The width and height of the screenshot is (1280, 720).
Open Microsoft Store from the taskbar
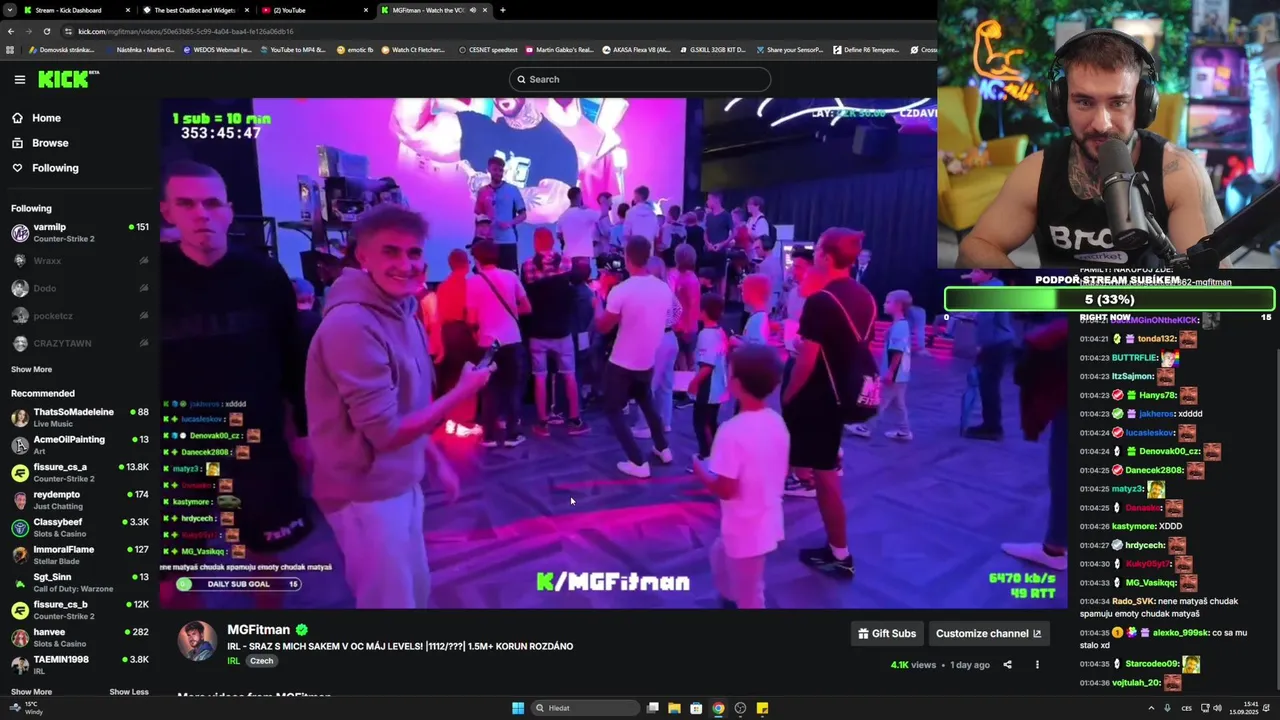696,708
